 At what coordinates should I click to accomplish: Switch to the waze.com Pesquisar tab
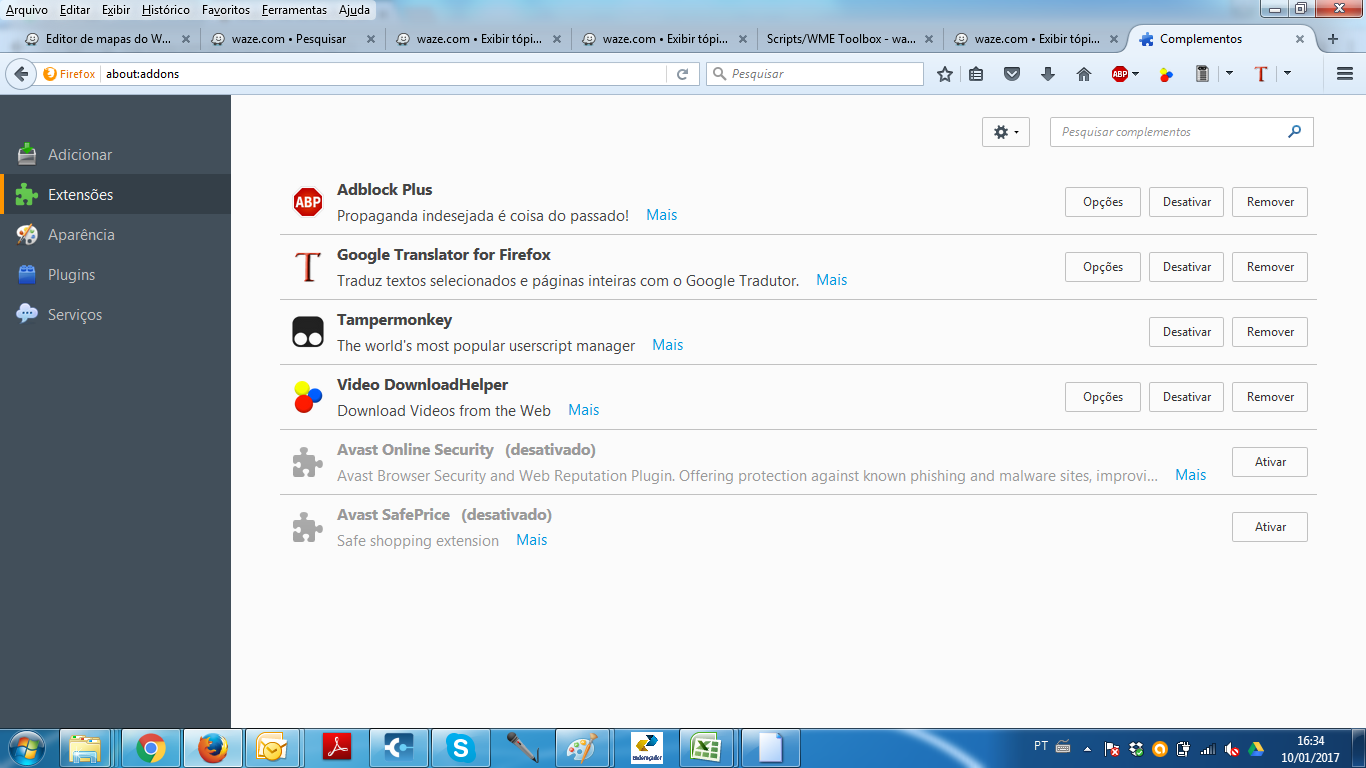pyautogui.click(x=293, y=39)
